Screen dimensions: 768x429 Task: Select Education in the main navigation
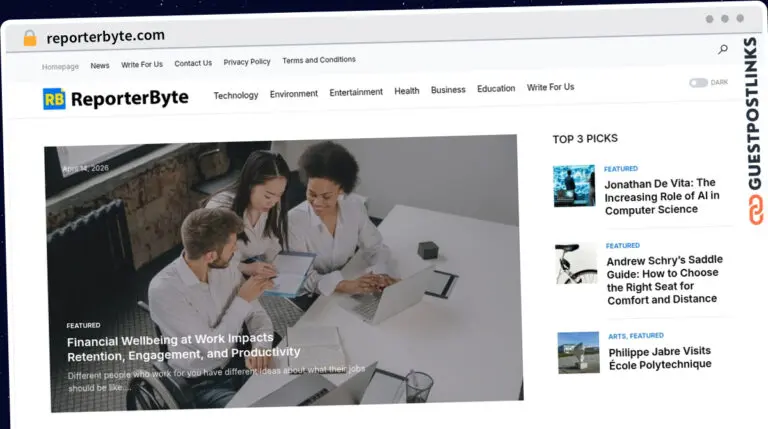496,89
